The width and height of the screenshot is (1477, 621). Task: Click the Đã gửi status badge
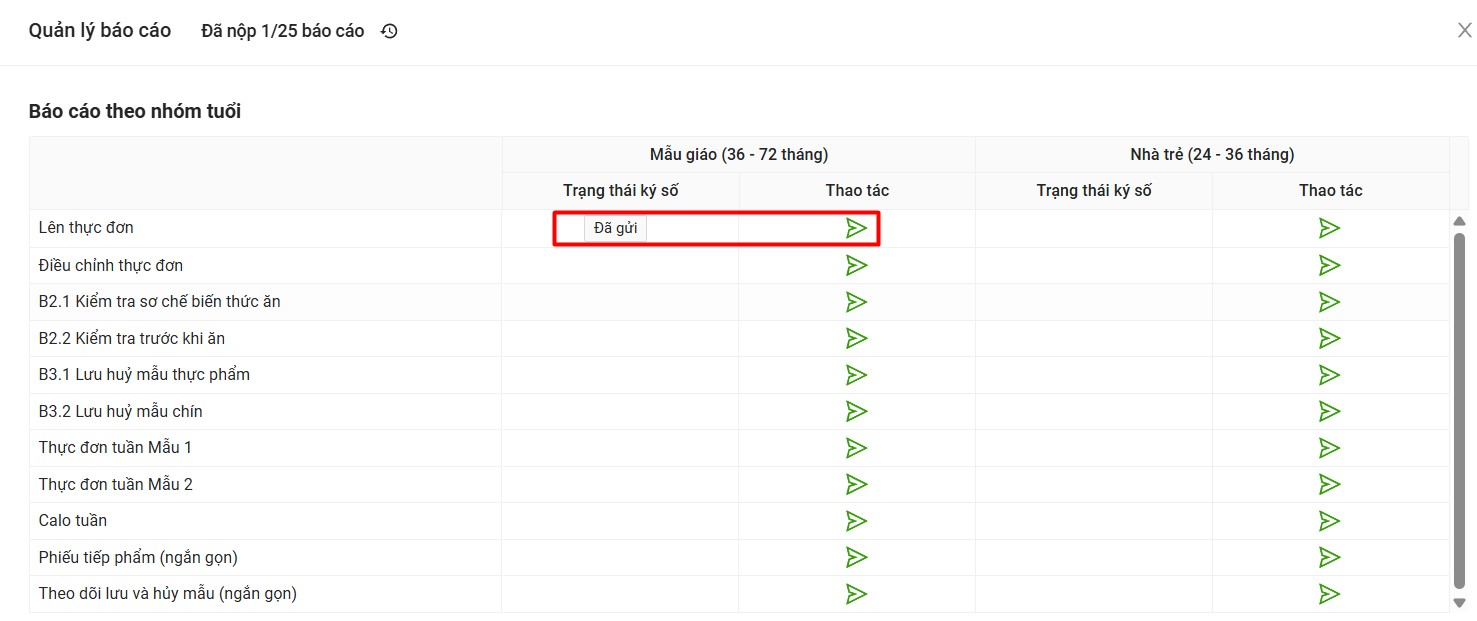[x=615, y=228]
